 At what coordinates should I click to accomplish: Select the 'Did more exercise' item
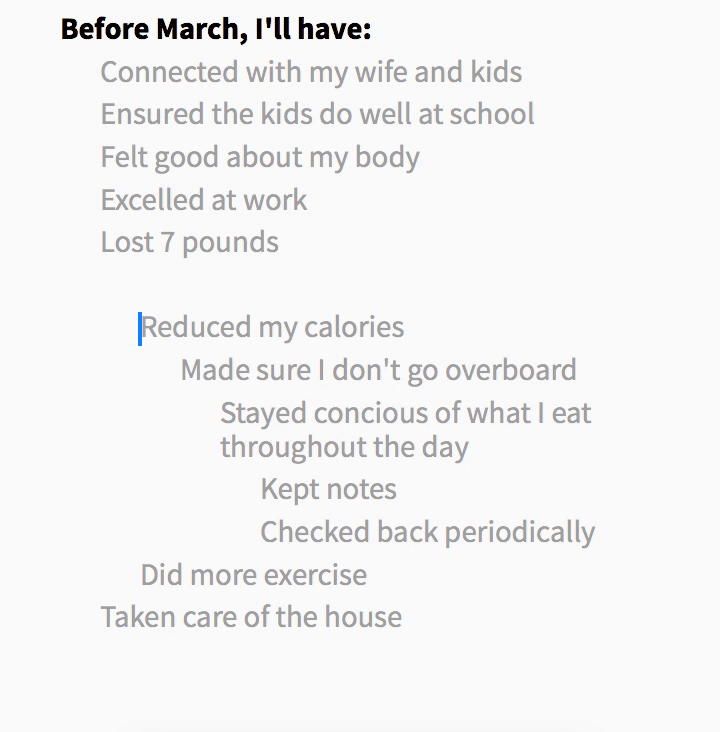click(x=254, y=575)
